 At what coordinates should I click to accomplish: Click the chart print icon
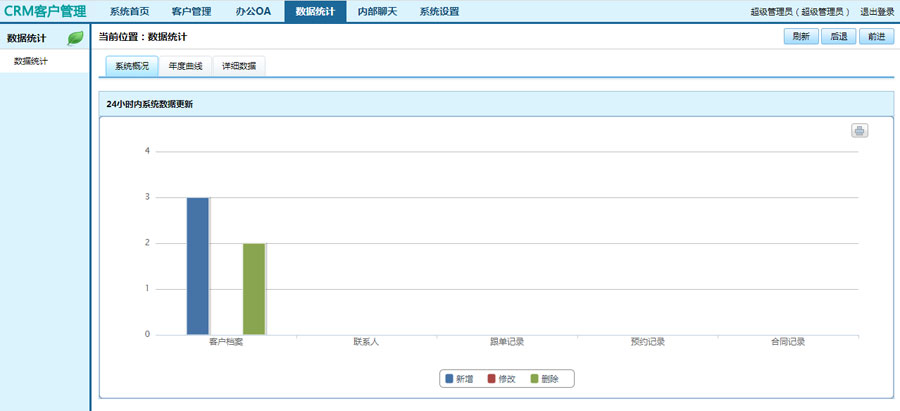pos(859,131)
